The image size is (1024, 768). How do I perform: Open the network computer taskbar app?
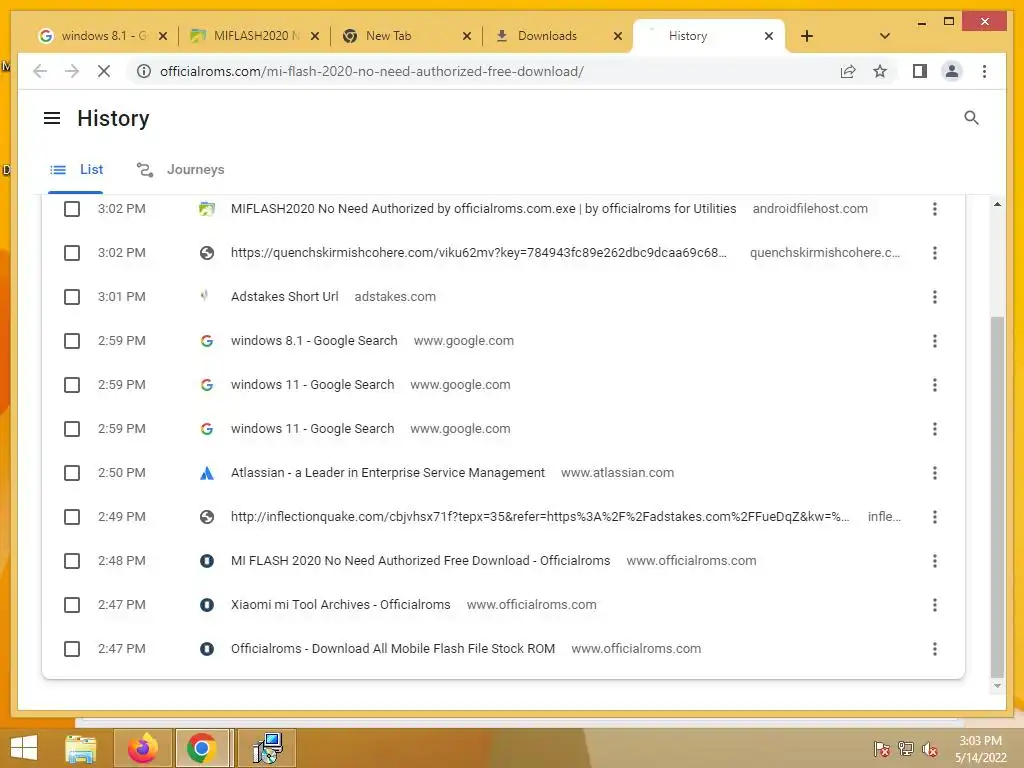(267, 748)
